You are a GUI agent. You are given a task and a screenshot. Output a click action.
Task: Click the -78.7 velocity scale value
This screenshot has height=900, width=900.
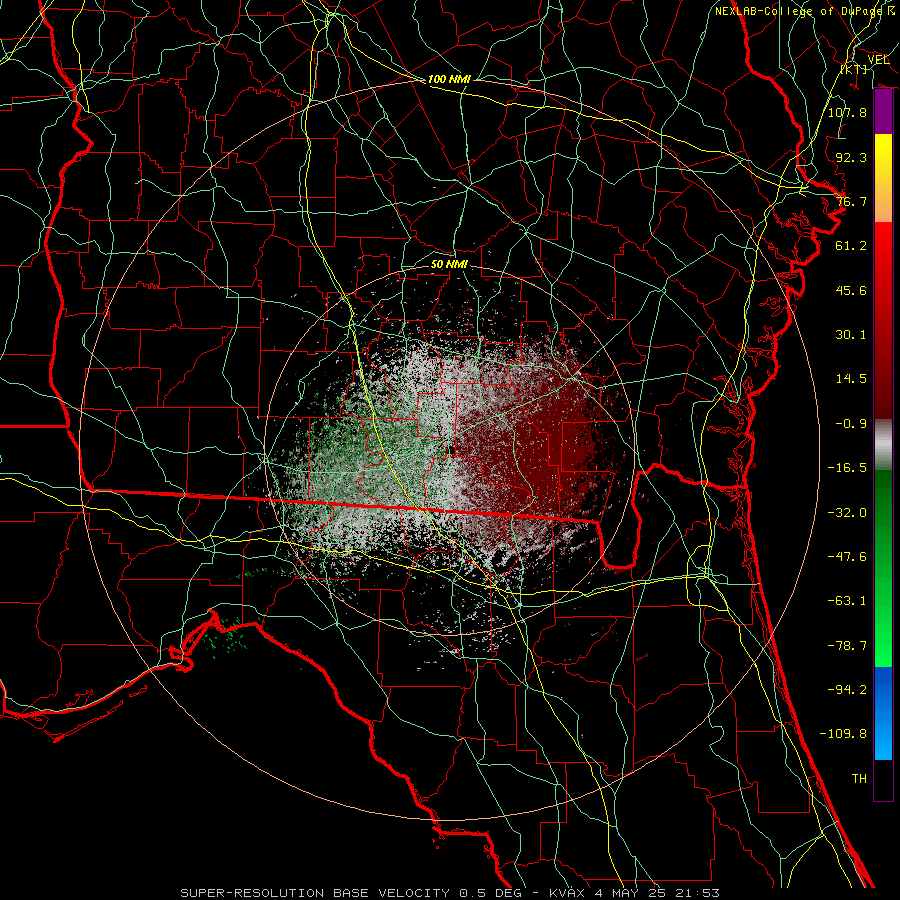(x=847, y=645)
